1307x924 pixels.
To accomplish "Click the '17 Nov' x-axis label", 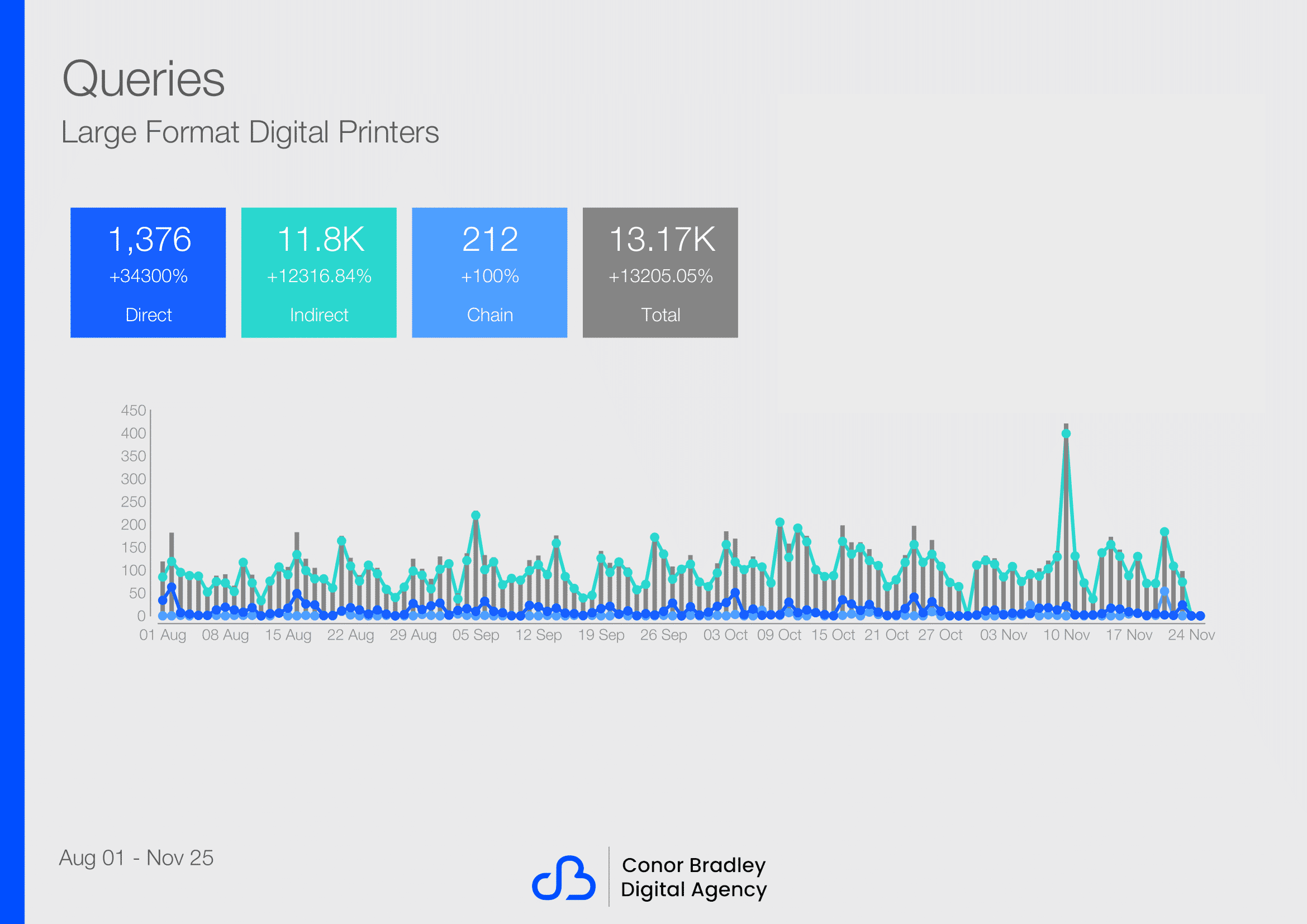I will [1129, 635].
